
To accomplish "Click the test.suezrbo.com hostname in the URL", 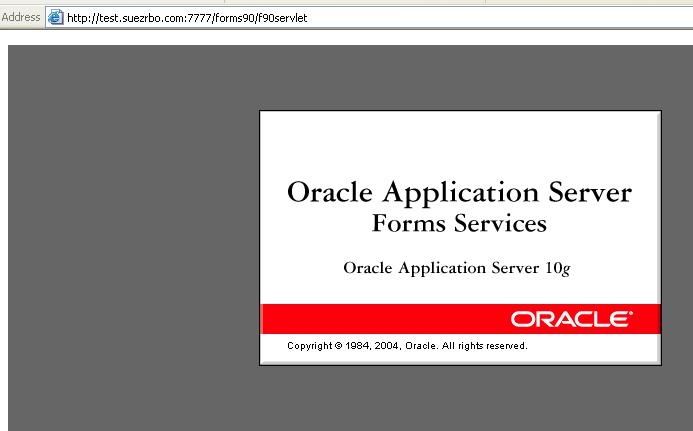I will (x=139, y=18).
